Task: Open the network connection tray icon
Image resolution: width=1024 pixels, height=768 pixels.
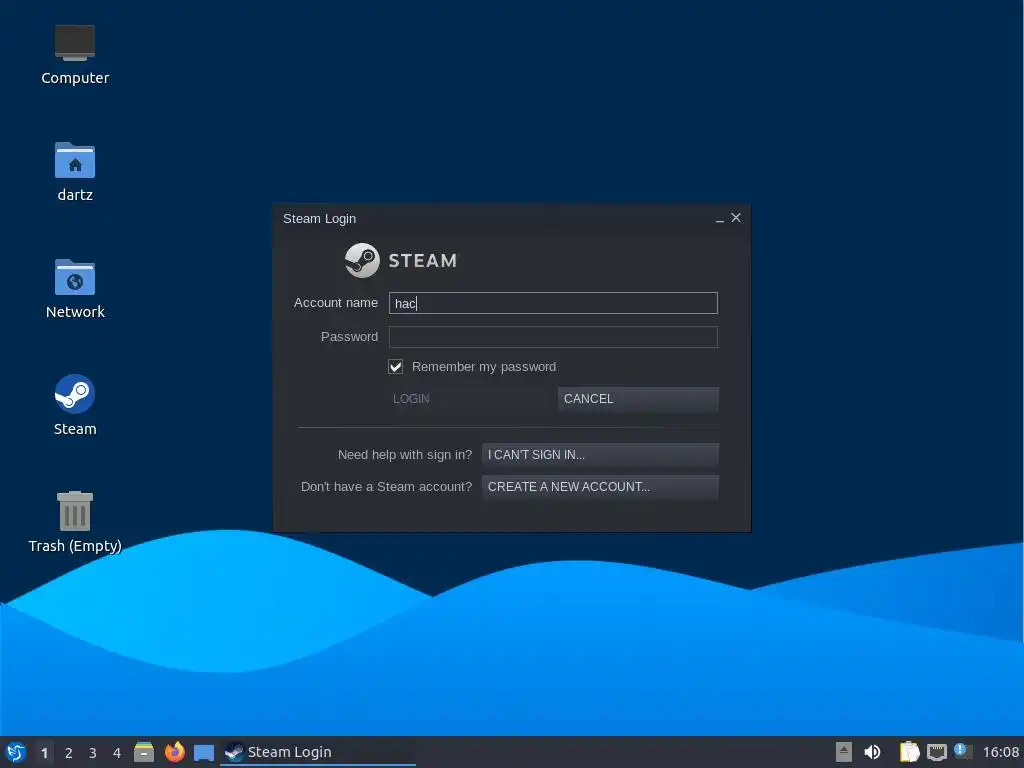Action: (936, 752)
